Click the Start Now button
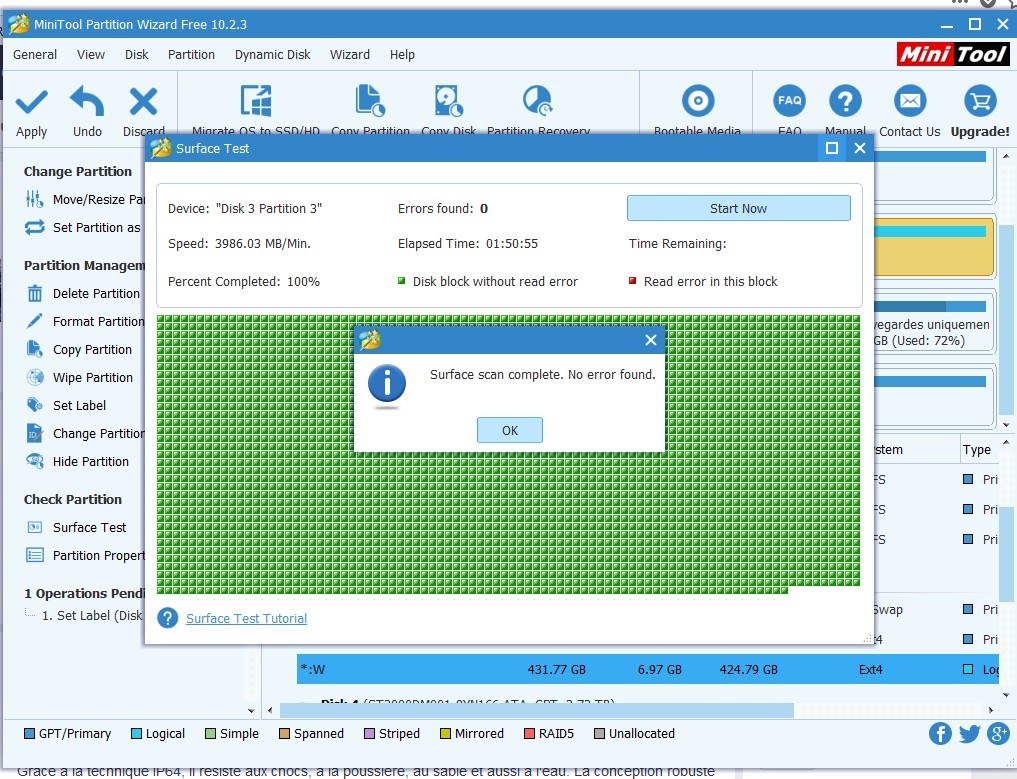This screenshot has height=779, width=1017. [738, 208]
